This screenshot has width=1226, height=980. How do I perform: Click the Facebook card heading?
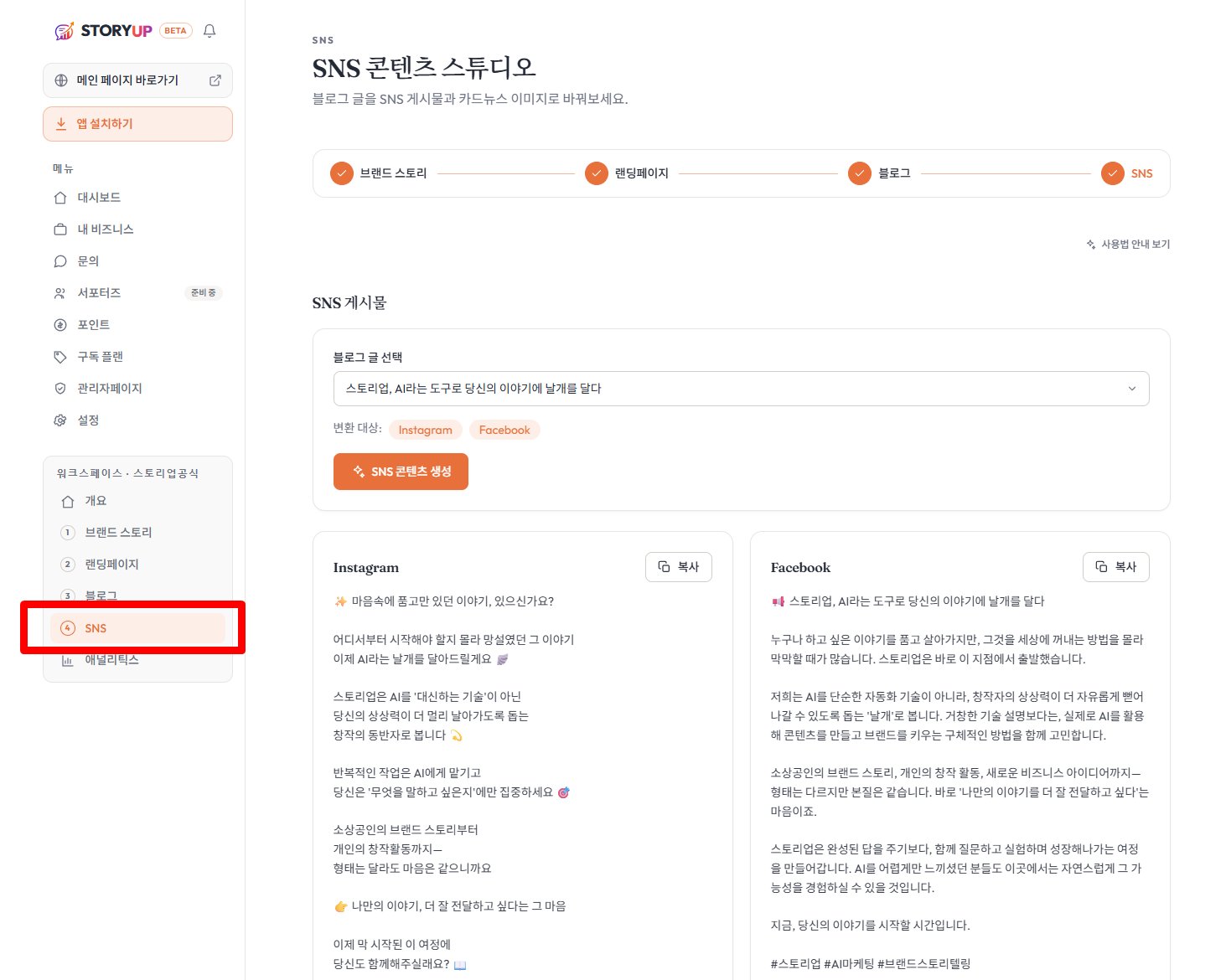800,568
